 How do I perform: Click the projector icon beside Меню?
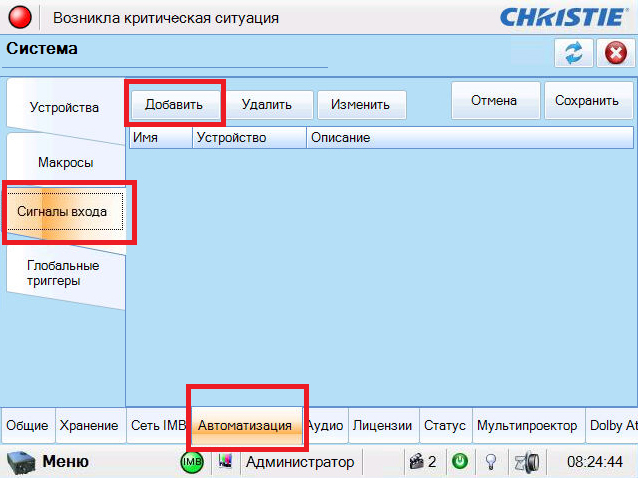pos(21,463)
